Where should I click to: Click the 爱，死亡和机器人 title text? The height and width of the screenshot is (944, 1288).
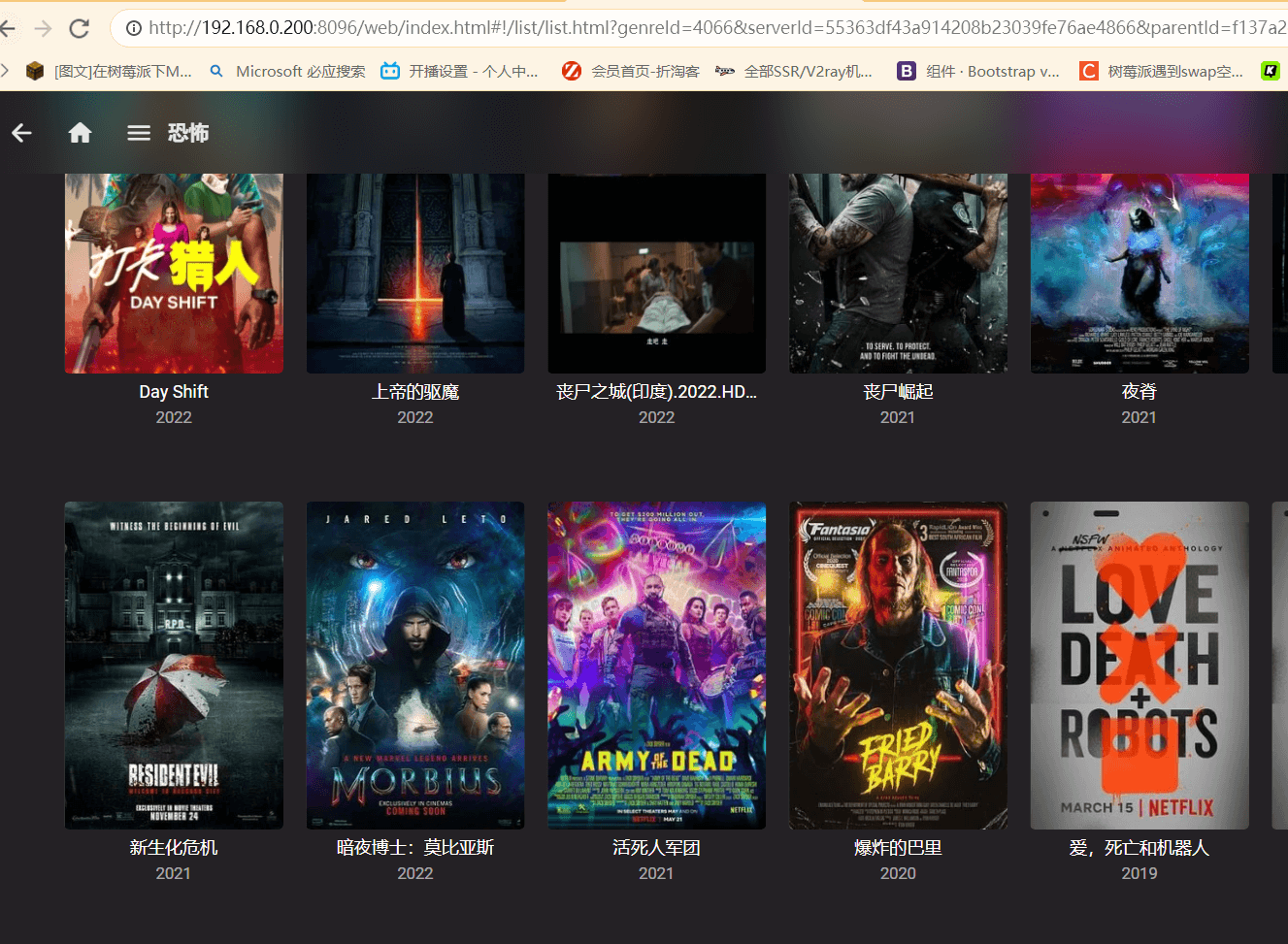(x=1139, y=848)
